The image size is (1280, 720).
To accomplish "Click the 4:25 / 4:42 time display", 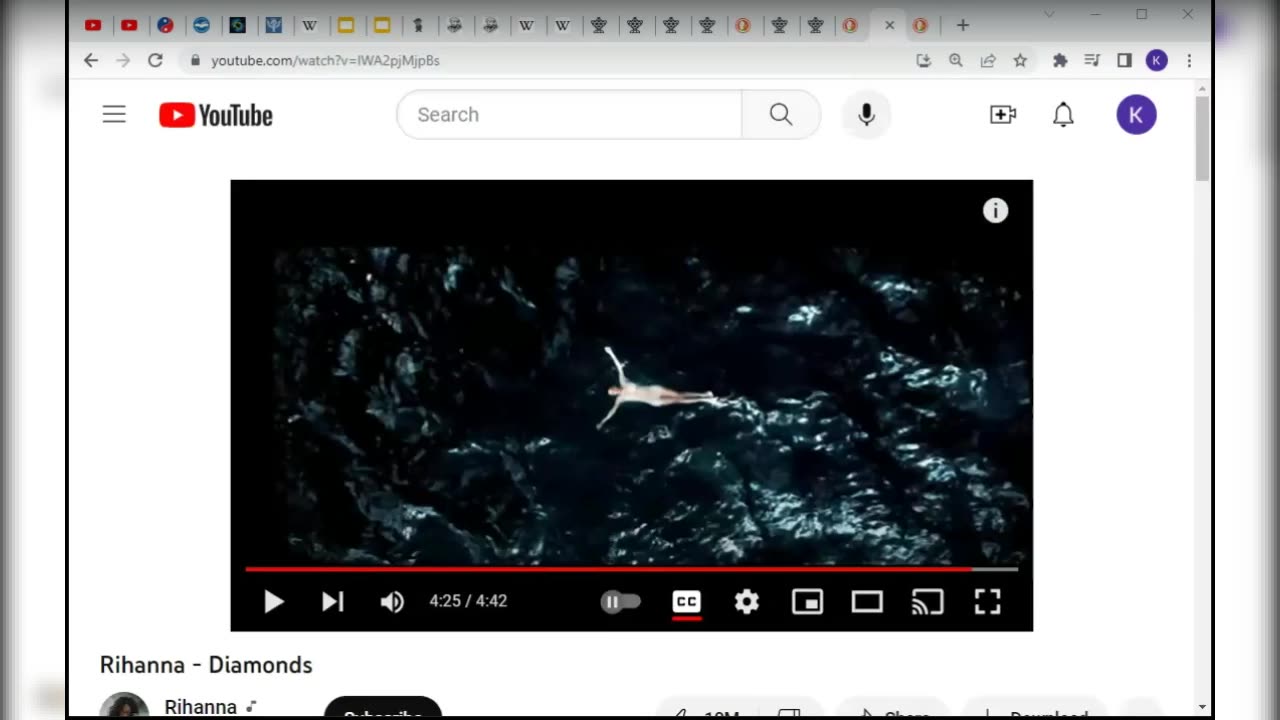I will click(x=468, y=601).
